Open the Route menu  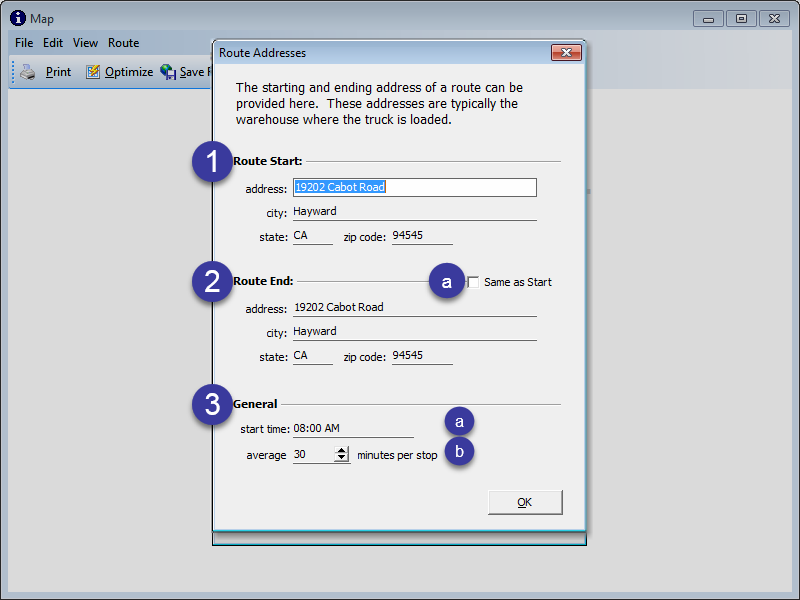pyautogui.click(x=123, y=43)
